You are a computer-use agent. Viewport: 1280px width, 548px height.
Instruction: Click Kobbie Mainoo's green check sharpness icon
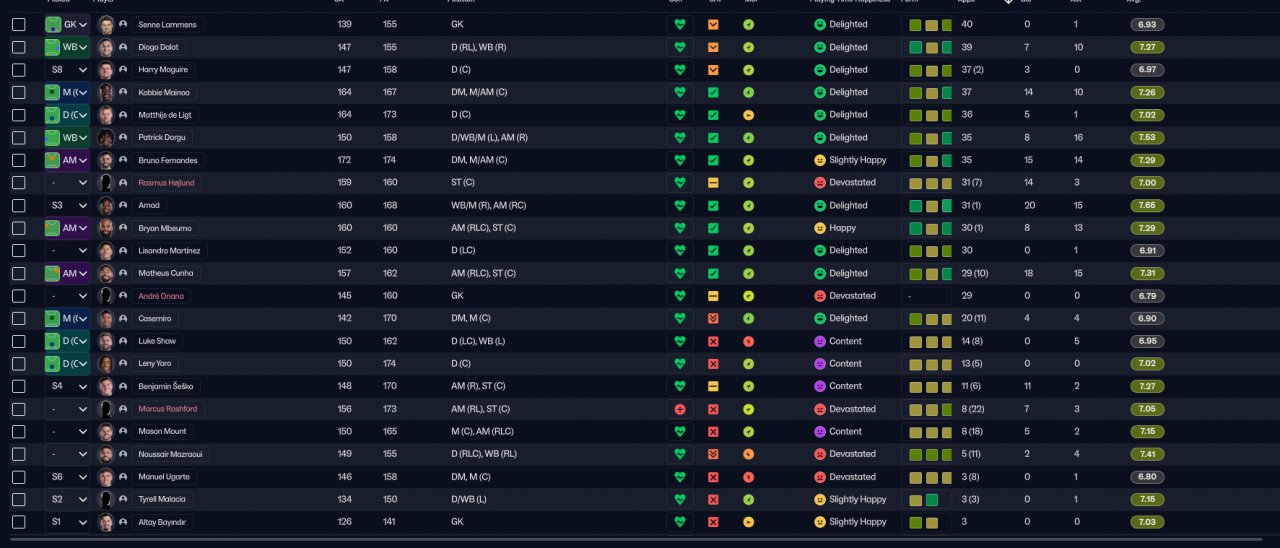(713, 92)
